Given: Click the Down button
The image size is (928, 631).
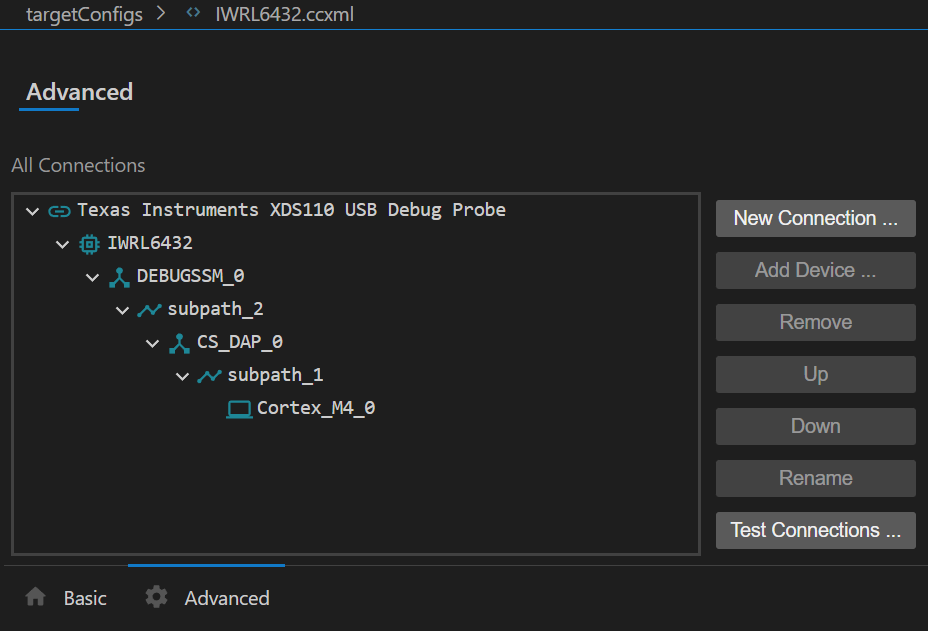Looking at the screenshot, I should pyautogui.click(x=816, y=427).
